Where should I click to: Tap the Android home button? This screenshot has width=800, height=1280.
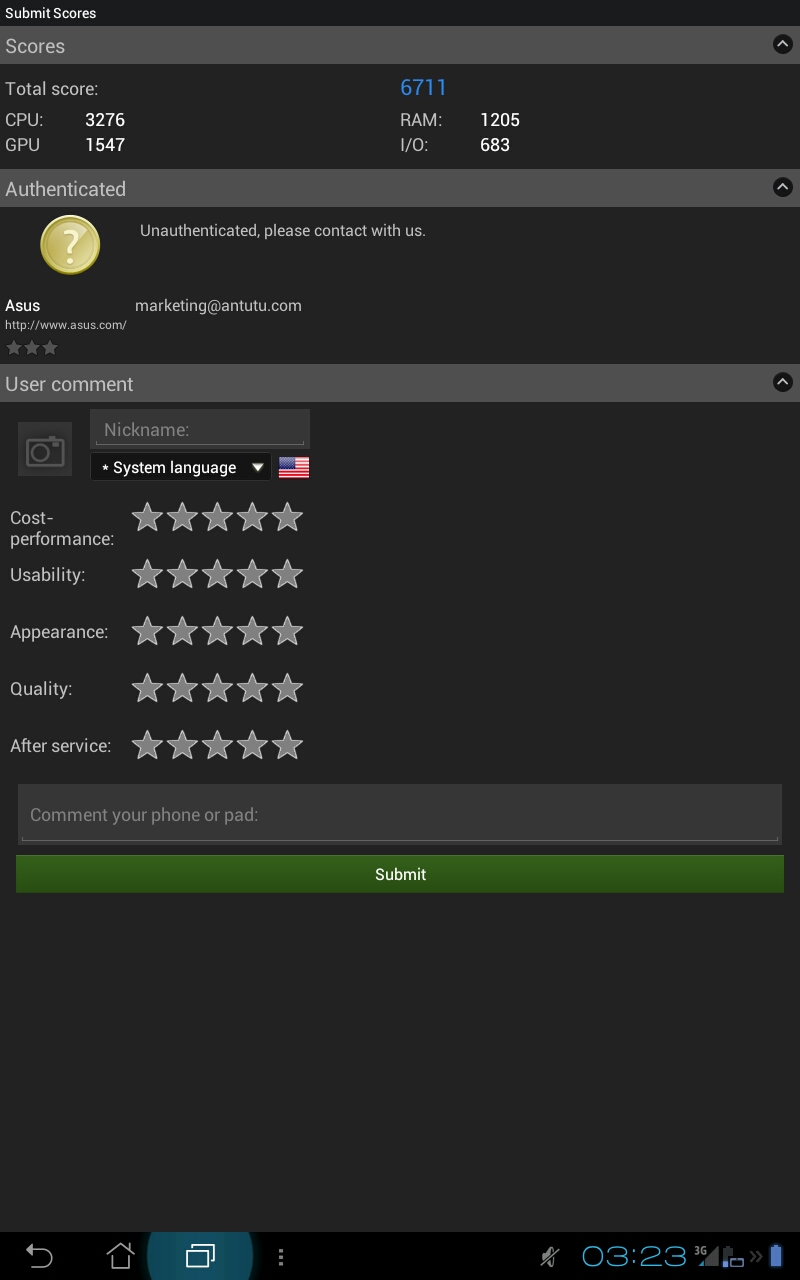120,1256
